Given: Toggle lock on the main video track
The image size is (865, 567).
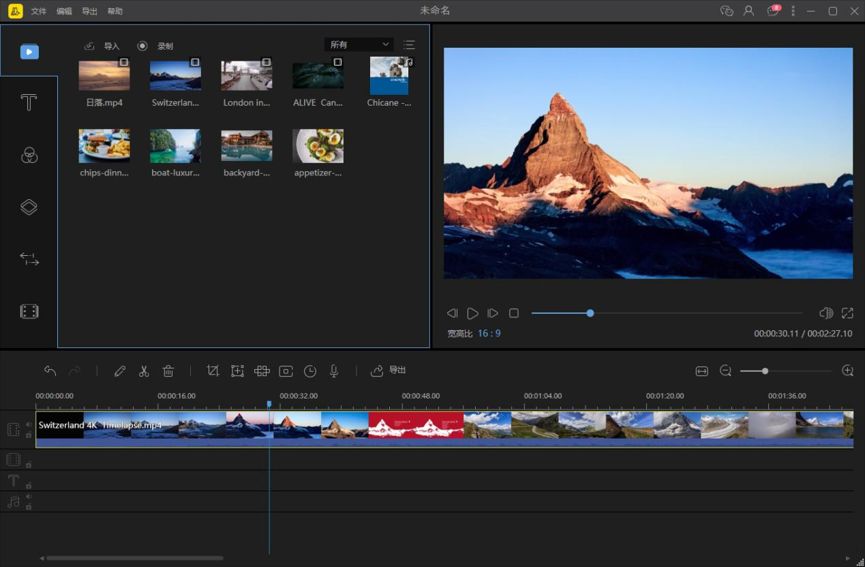Looking at the screenshot, I should [x=28, y=435].
